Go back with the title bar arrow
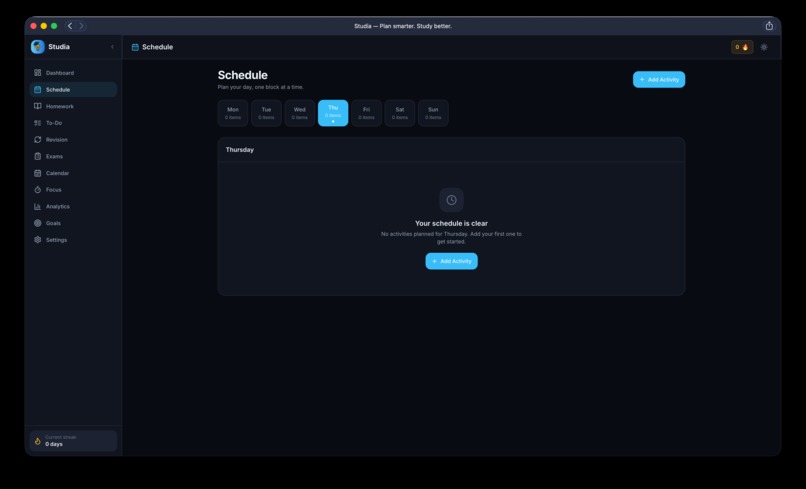 [x=70, y=26]
